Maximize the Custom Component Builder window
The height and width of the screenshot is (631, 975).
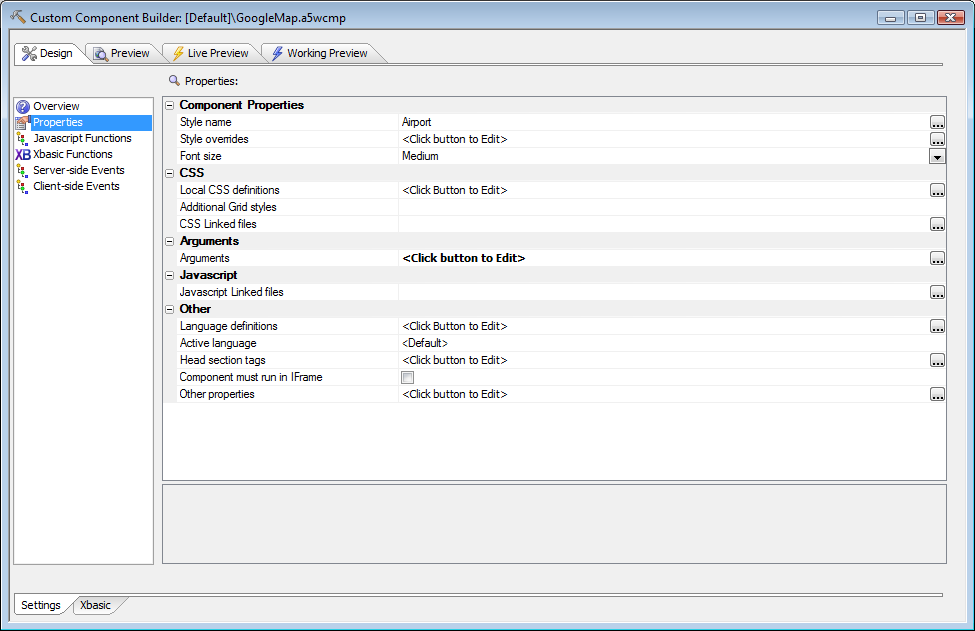point(920,17)
